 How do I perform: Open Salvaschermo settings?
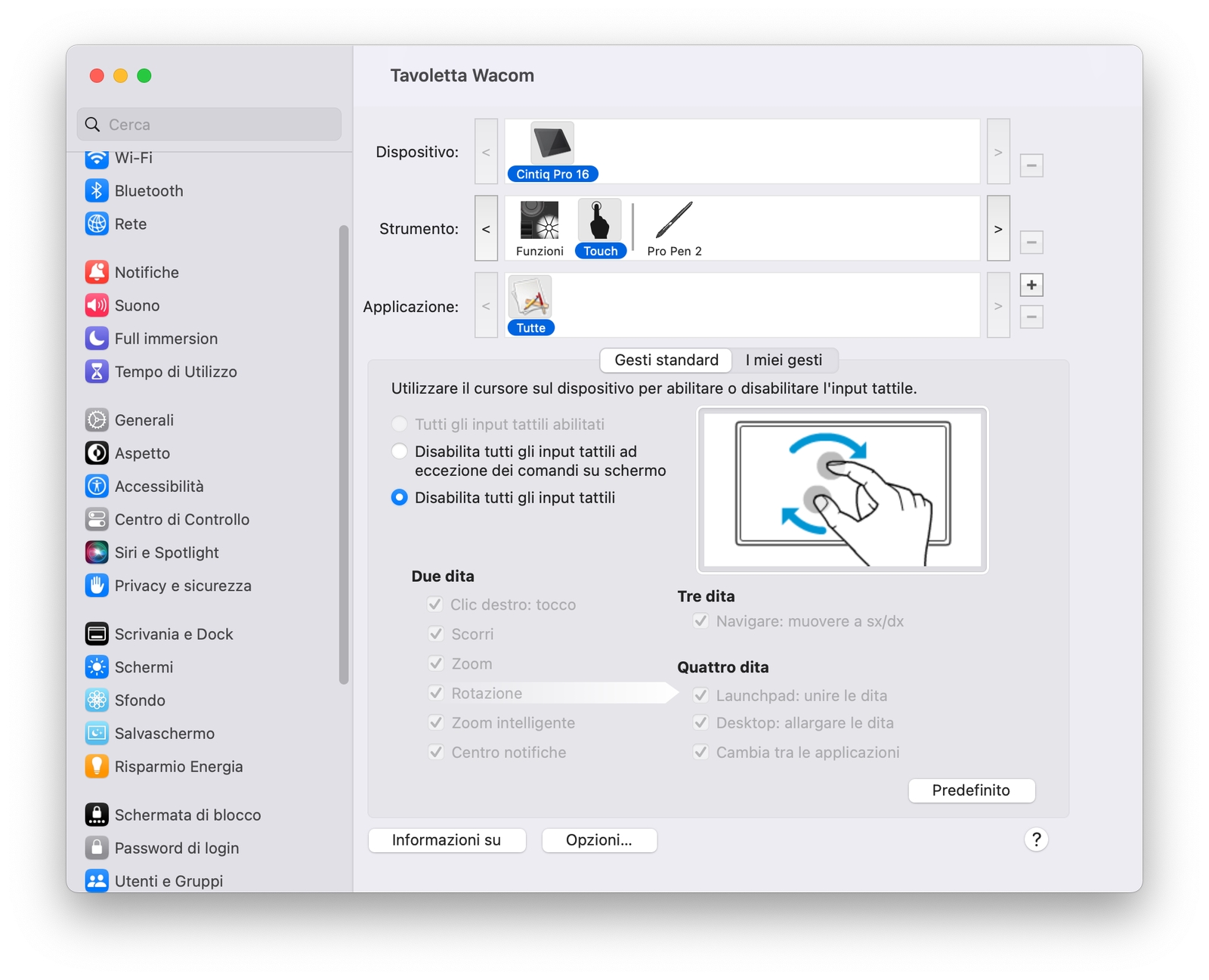[150, 734]
